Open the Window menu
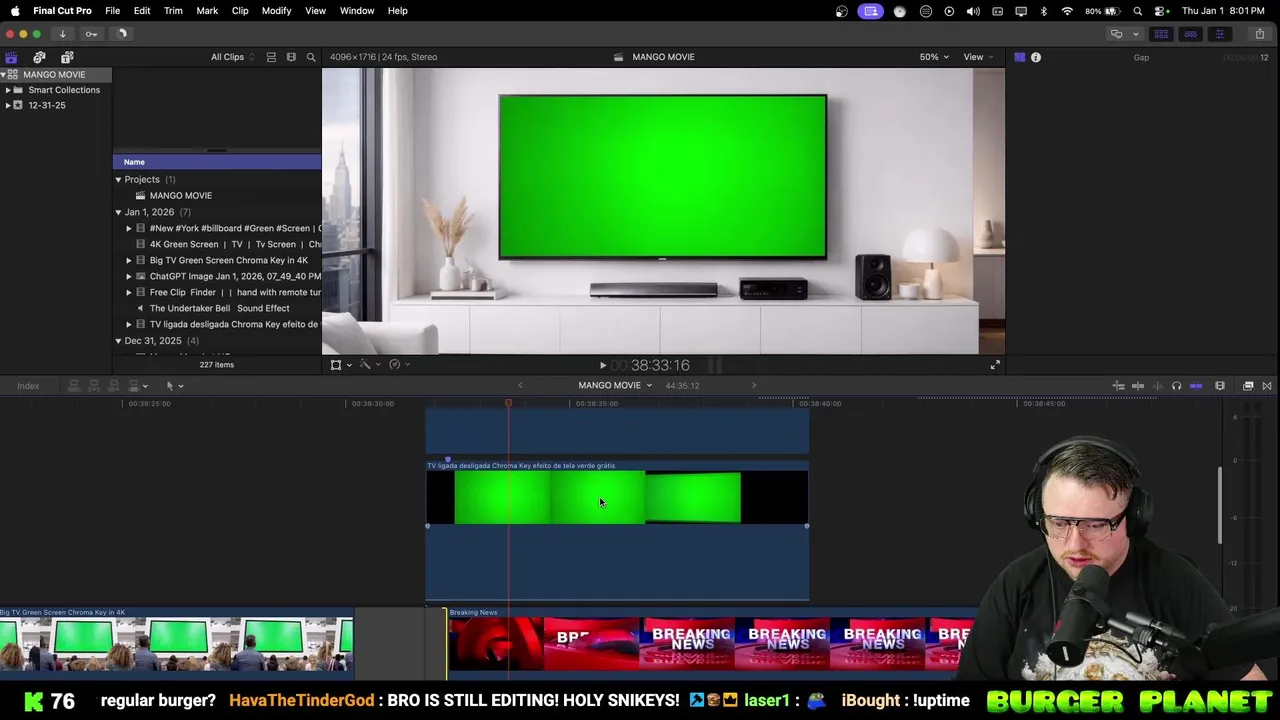 point(357,11)
